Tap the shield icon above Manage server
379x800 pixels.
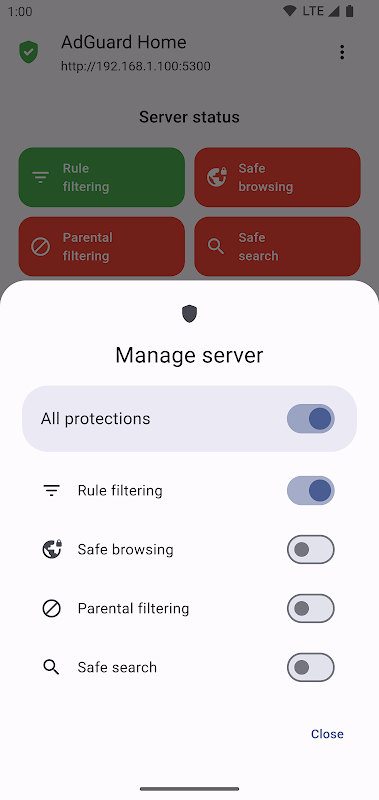click(189, 314)
